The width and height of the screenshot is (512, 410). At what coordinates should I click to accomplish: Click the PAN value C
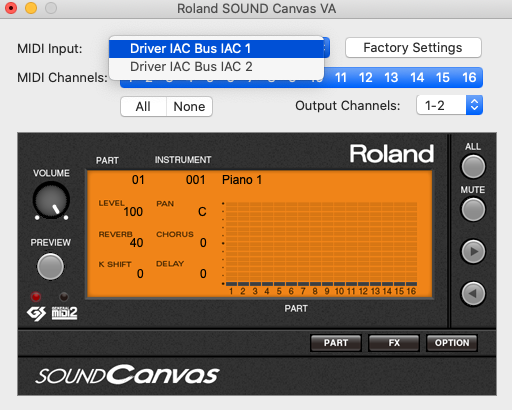[x=202, y=212]
